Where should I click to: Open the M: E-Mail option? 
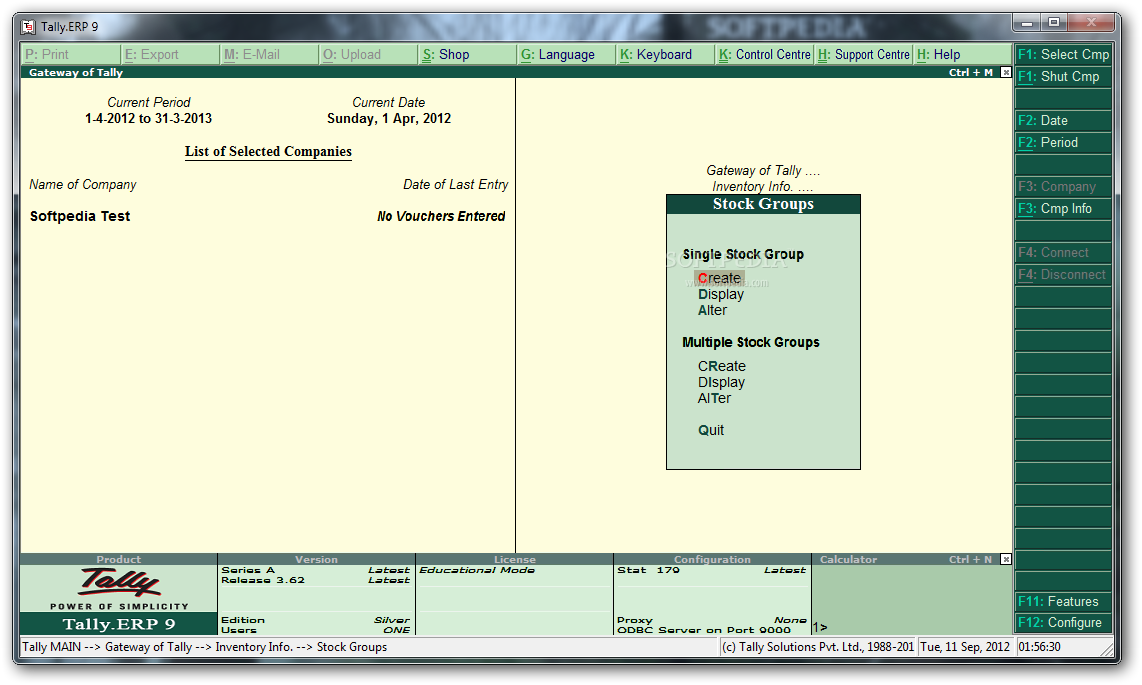269,55
